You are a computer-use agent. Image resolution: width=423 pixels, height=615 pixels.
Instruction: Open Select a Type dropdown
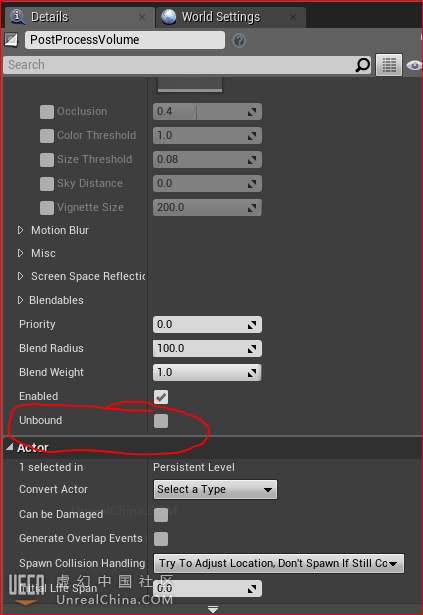pos(215,489)
